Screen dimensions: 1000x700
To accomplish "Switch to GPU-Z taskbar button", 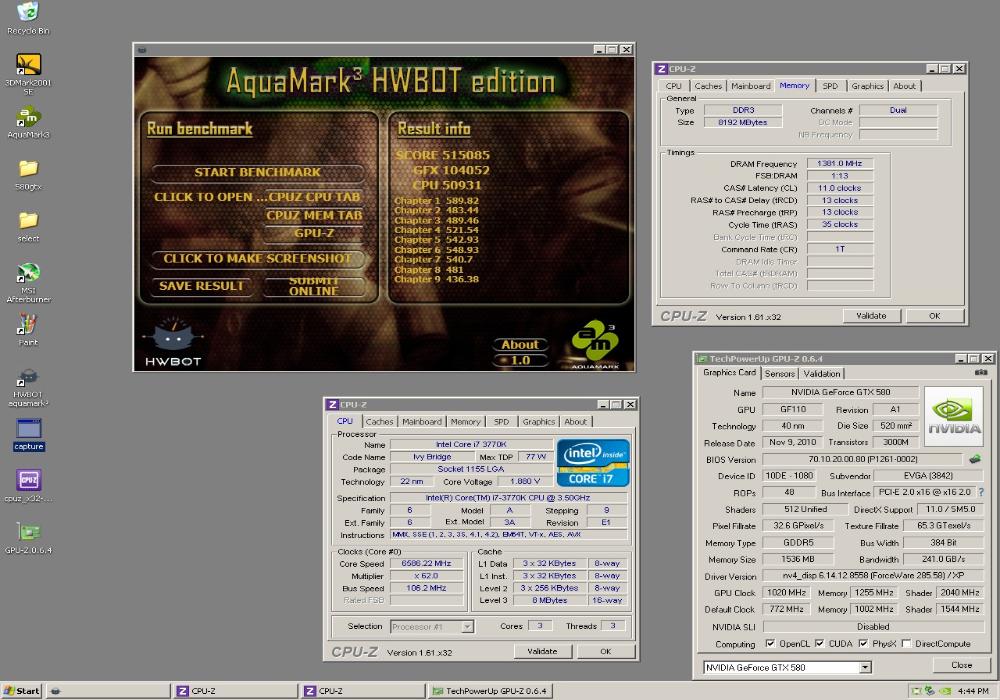I will click(490, 690).
